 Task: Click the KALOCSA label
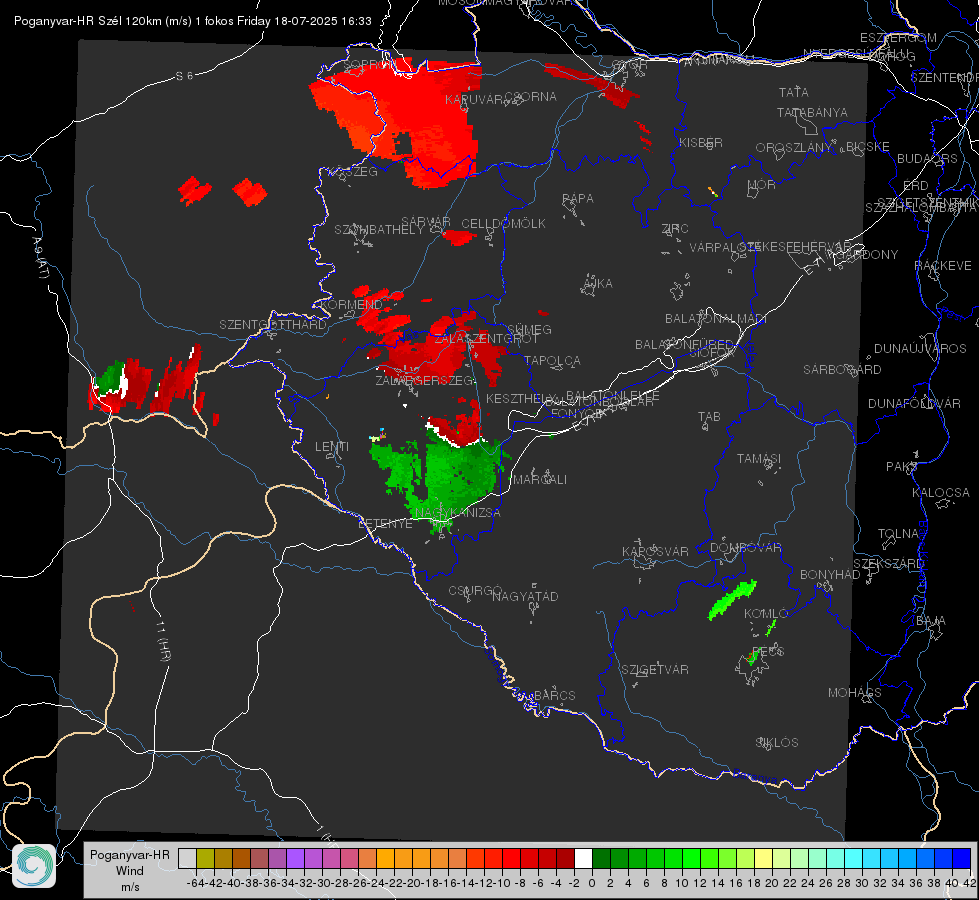(941, 493)
